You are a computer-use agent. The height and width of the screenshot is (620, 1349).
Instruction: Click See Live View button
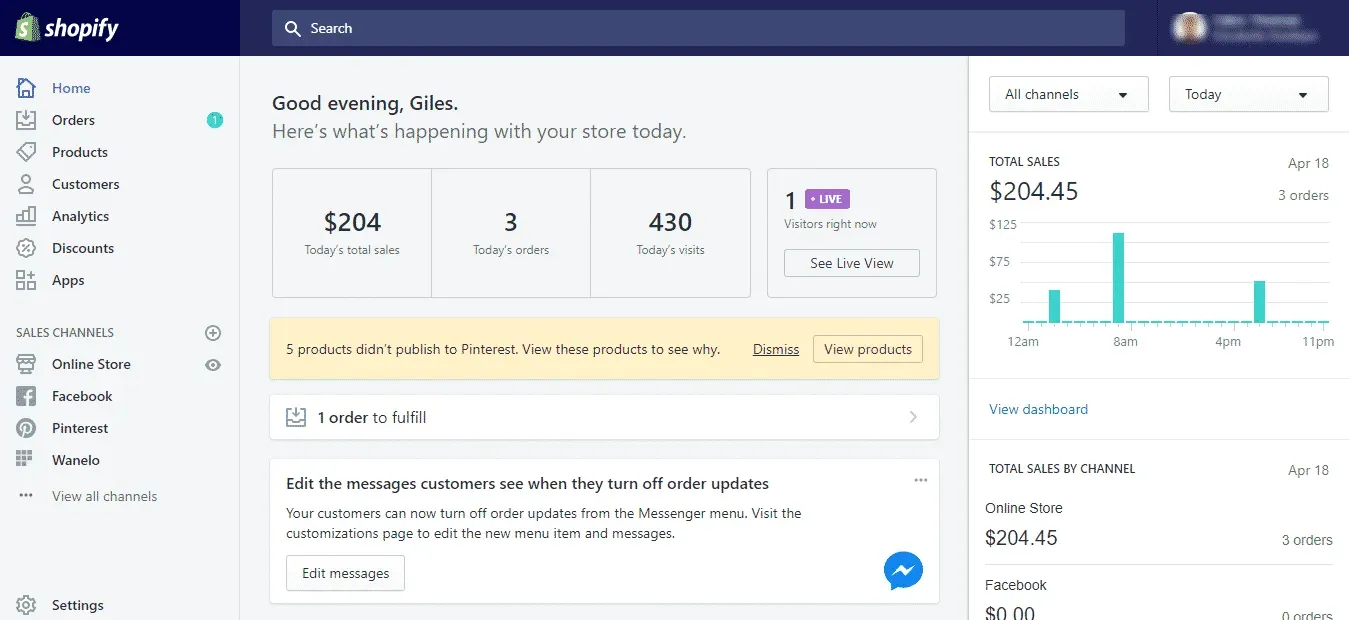(851, 263)
